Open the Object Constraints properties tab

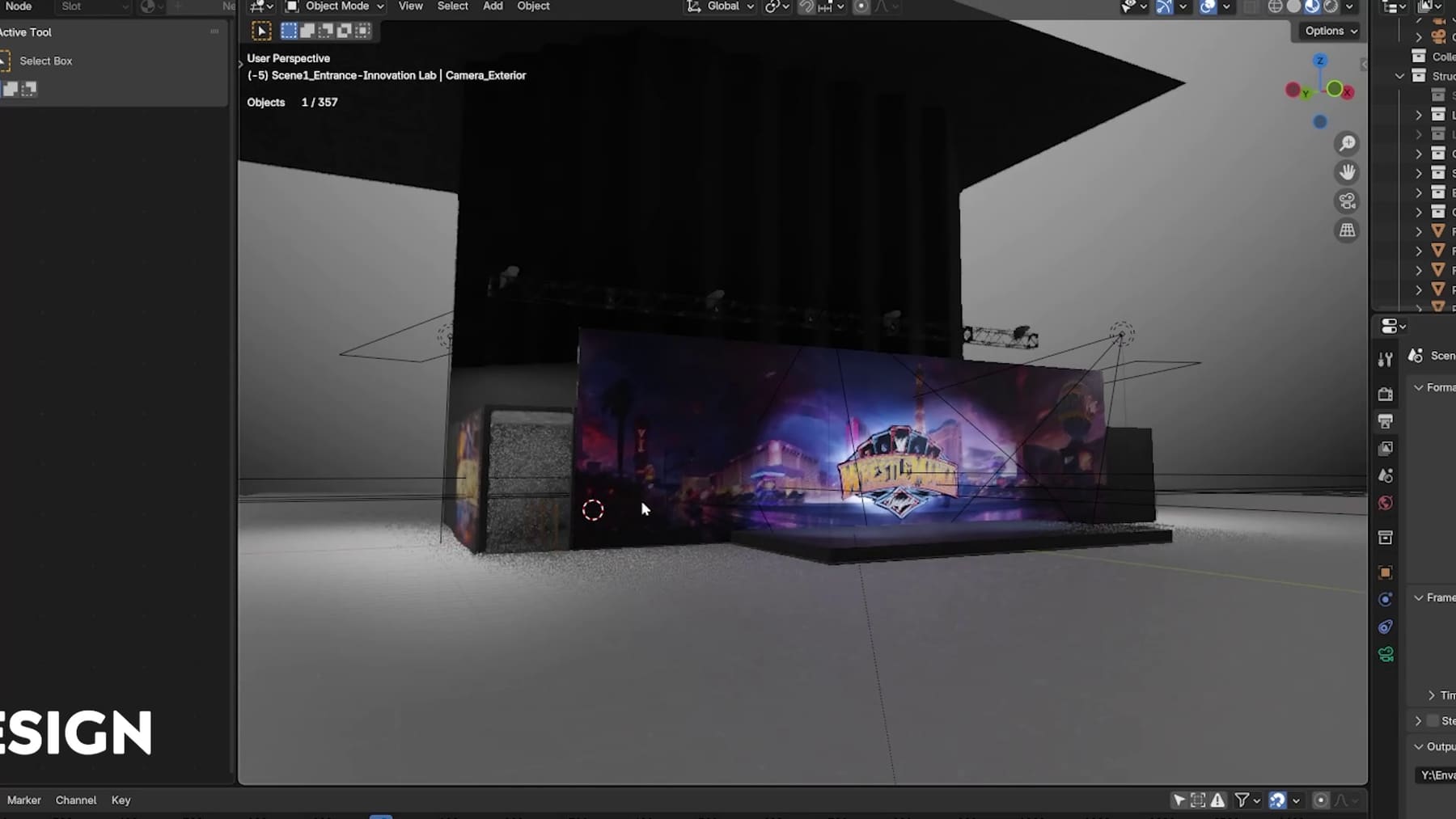[x=1386, y=627]
